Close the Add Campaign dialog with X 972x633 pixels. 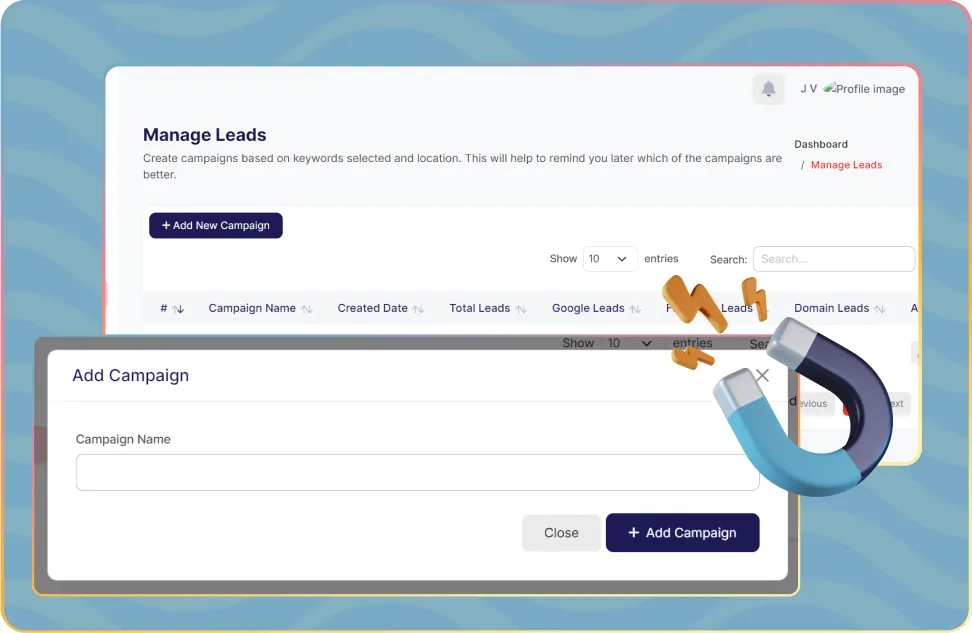[x=762, y=375]
